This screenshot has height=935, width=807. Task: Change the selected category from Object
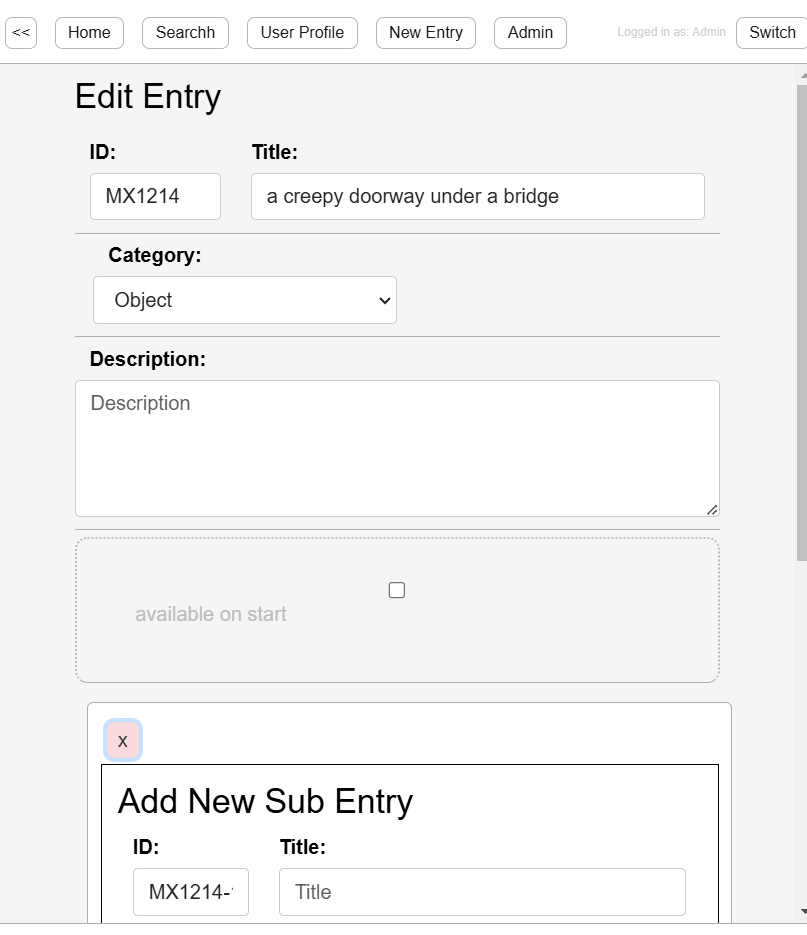[x=244, y=300]
